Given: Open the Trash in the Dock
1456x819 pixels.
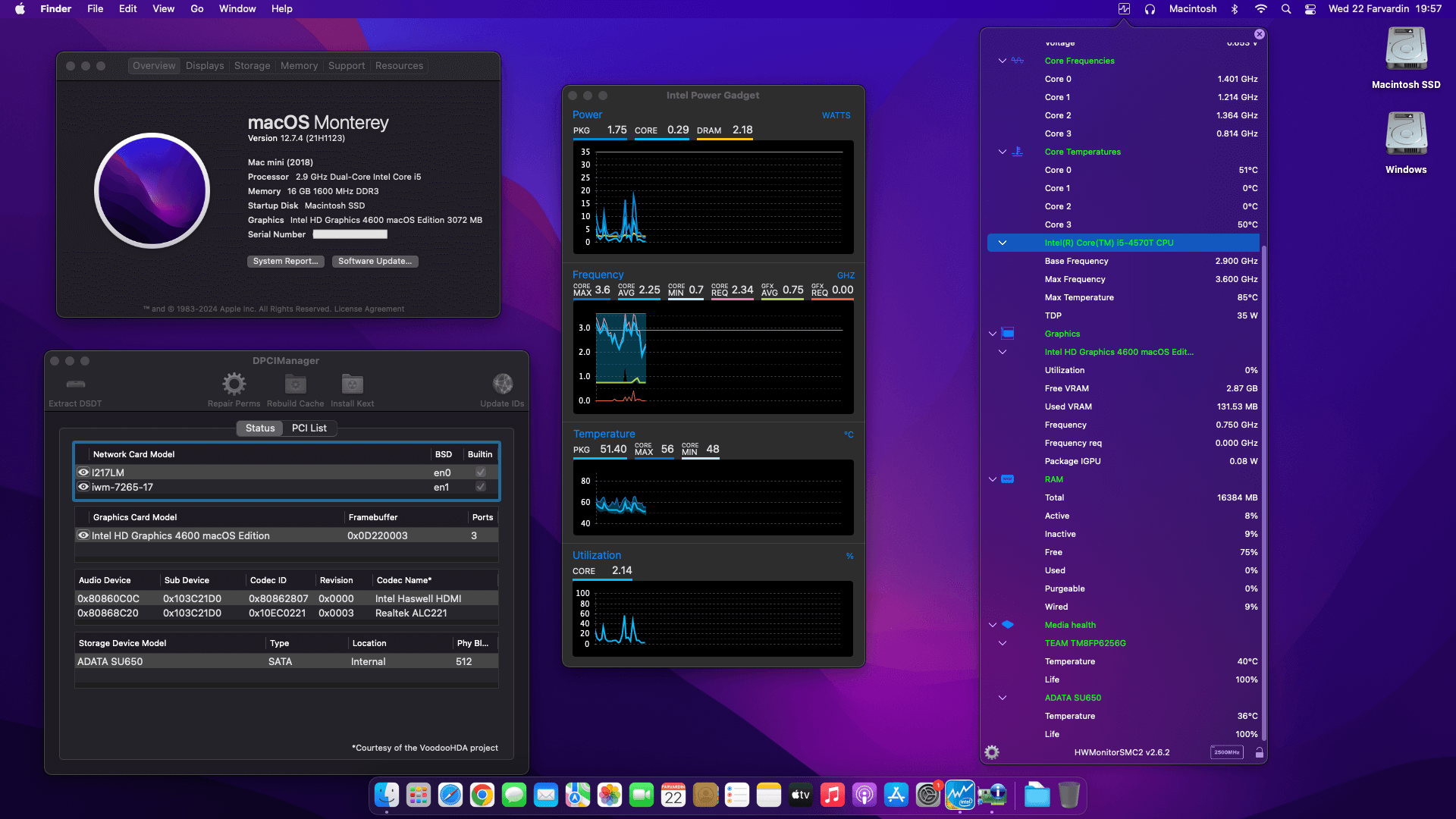Looking at the screenshot, I should click(1069, 795).
